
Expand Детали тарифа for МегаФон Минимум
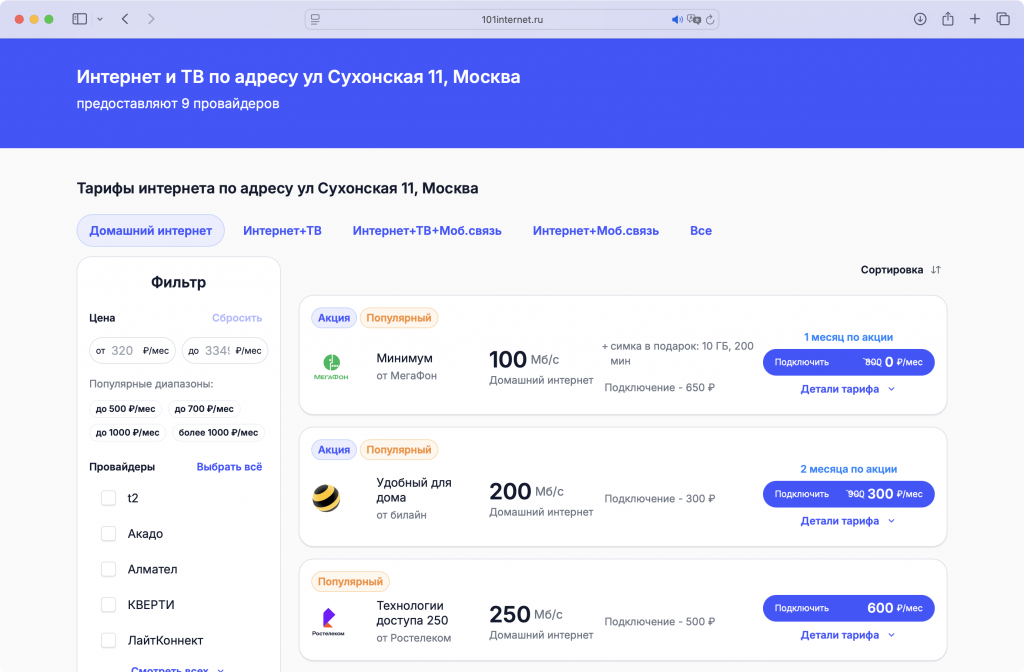tap(848, 389)
